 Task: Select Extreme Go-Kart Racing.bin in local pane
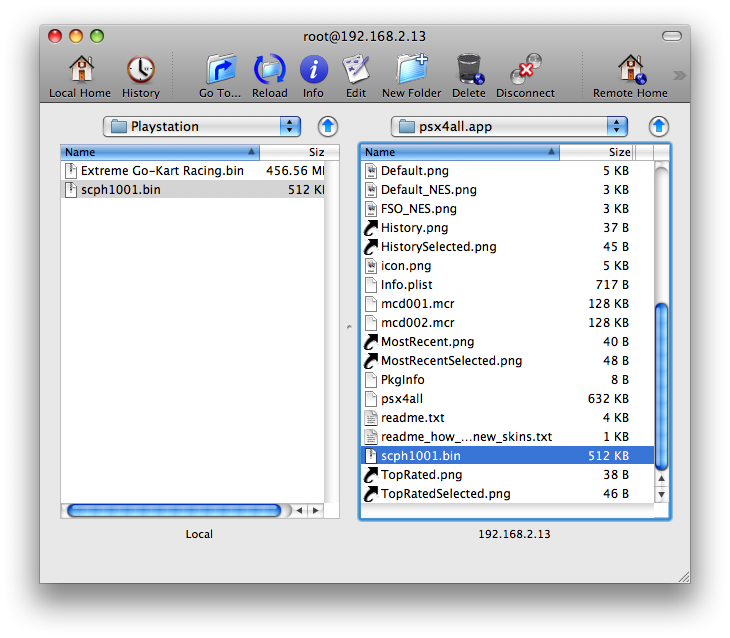(162, 171)
